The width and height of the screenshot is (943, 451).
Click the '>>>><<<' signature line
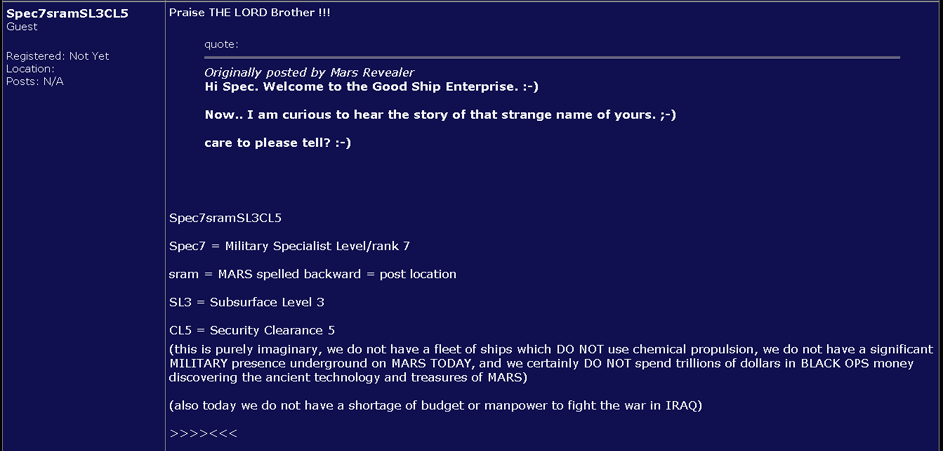coord(203,434)
